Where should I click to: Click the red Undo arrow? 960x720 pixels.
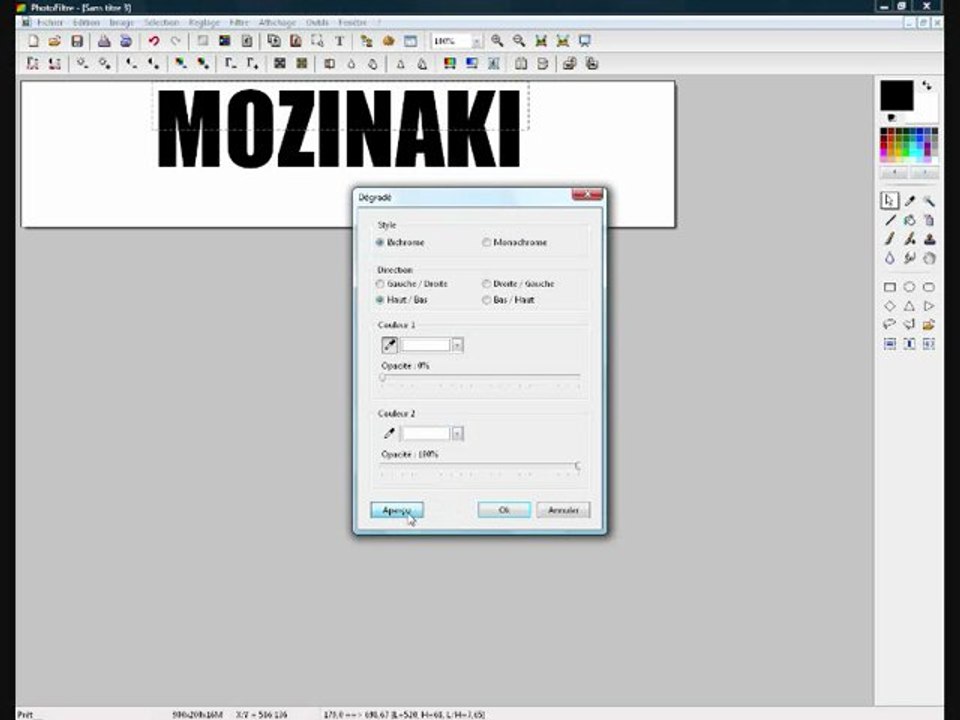click(x=154, y=41)
